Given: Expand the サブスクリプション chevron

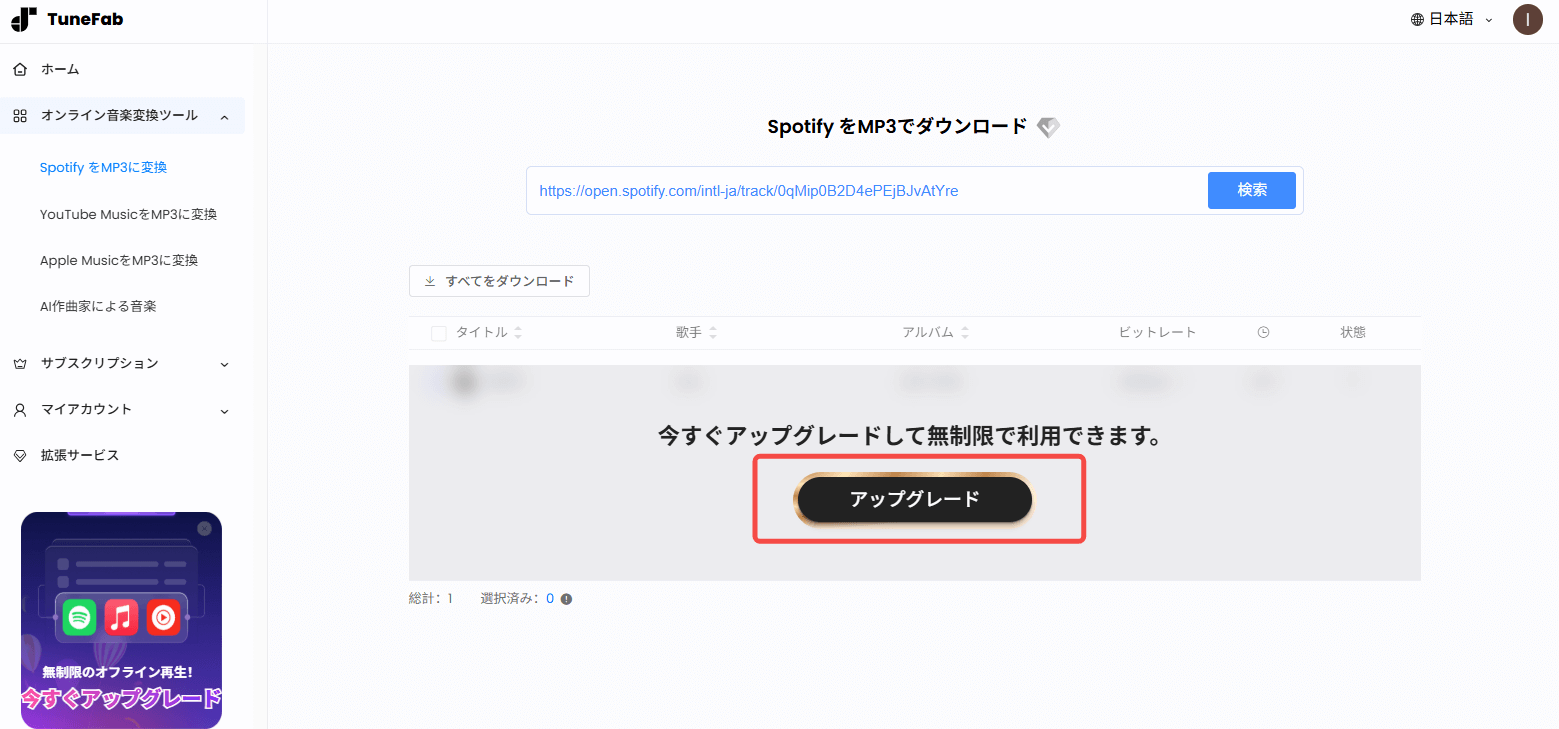Looking at the screenshot, I should pyautogui.click(x=224, y=364).
